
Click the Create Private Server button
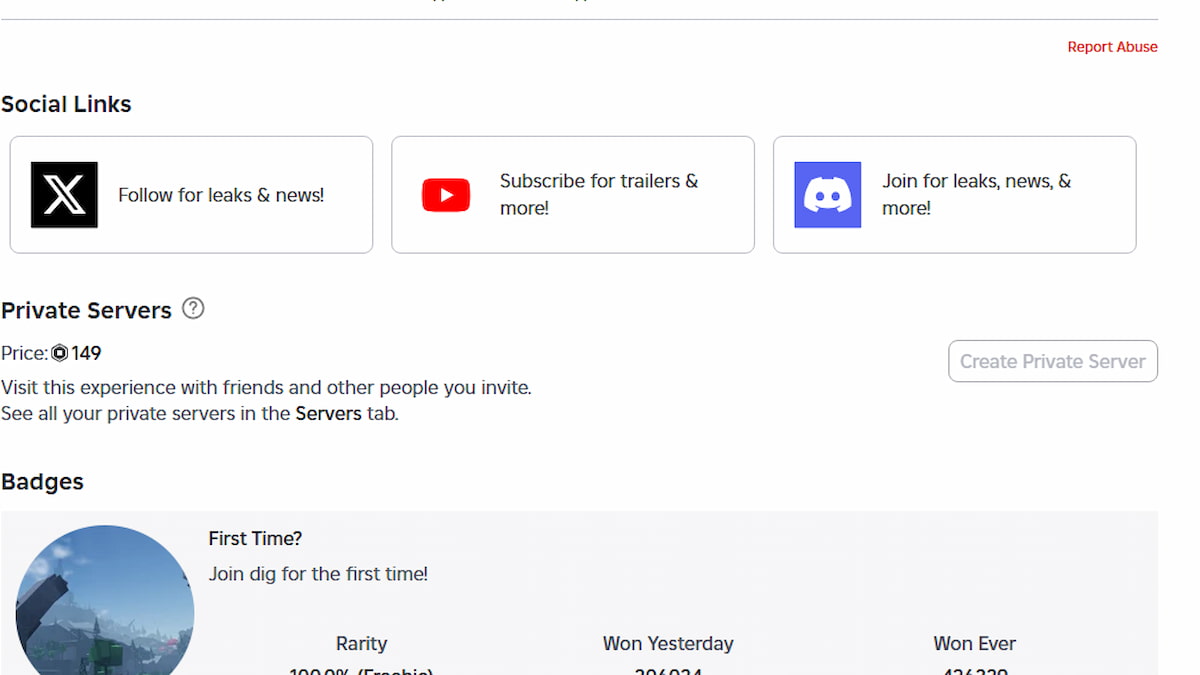click(x=1053, y=361)
